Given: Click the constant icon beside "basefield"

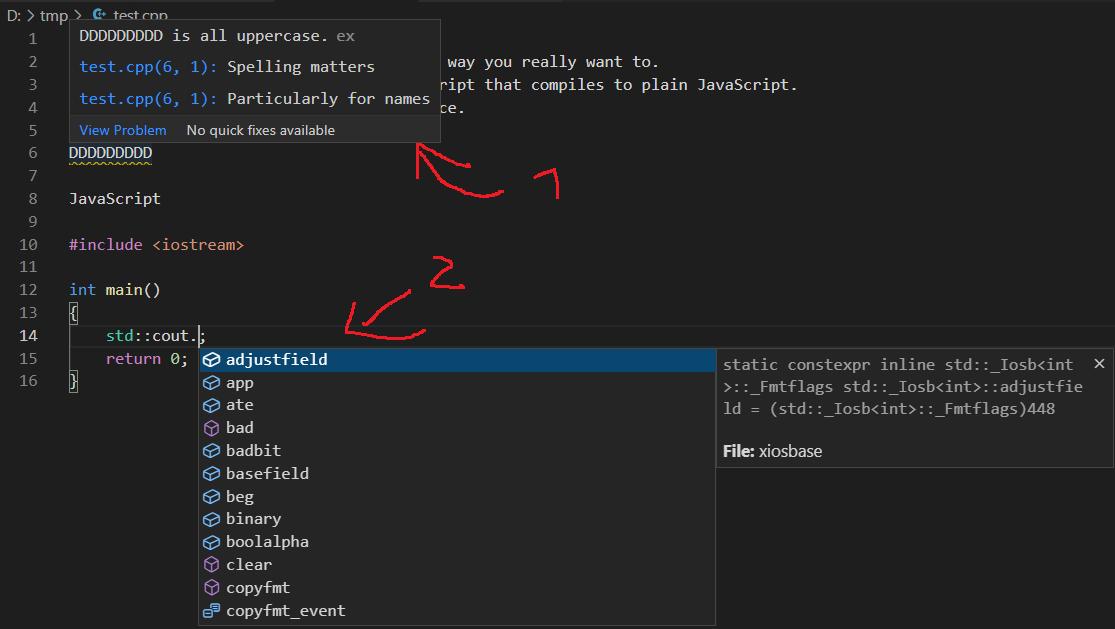Looking at the screenshot, I should (212, 473).
